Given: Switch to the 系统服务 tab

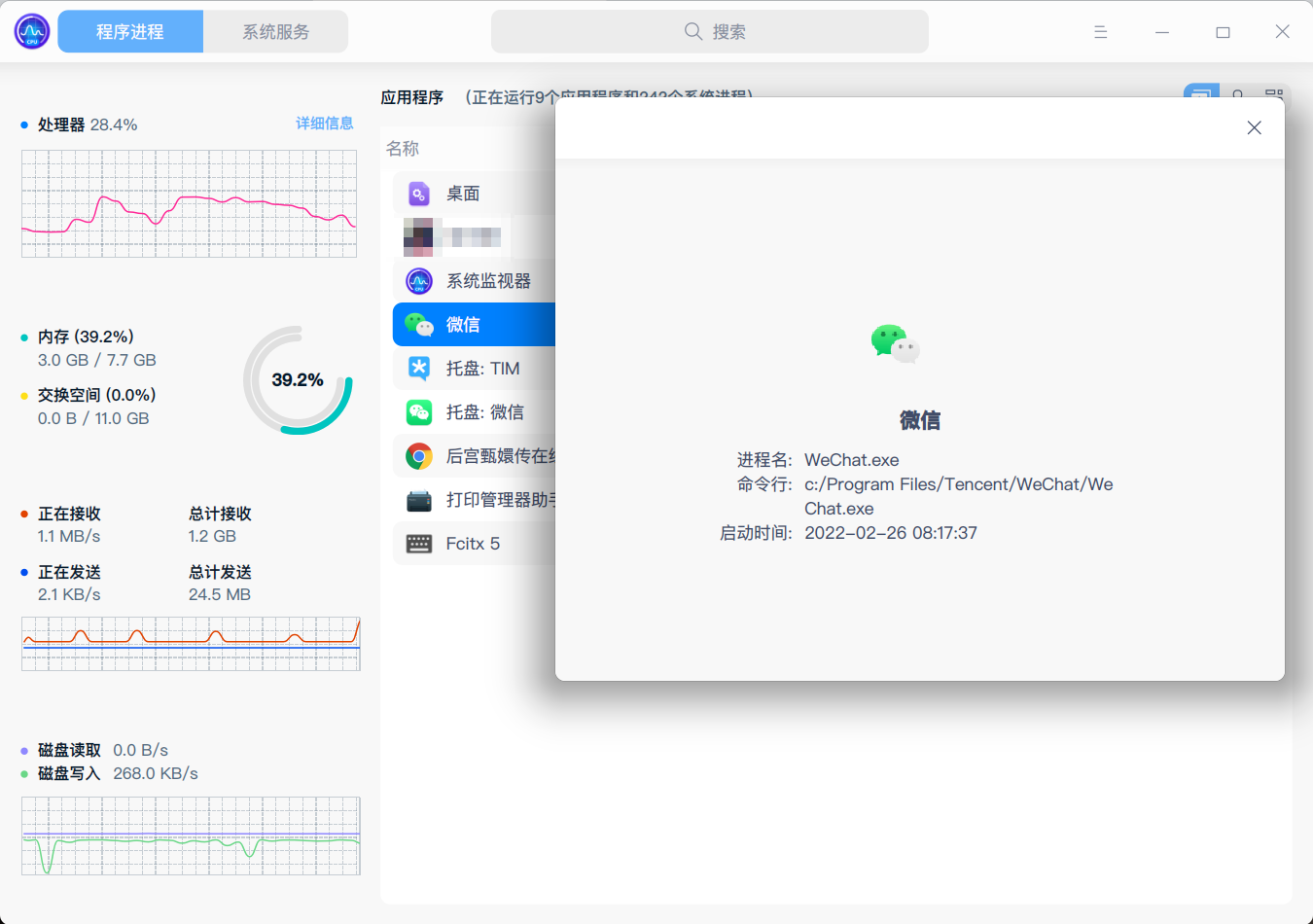Looking at the screenshot, I should pyautogui.click(x=276, y=31).
